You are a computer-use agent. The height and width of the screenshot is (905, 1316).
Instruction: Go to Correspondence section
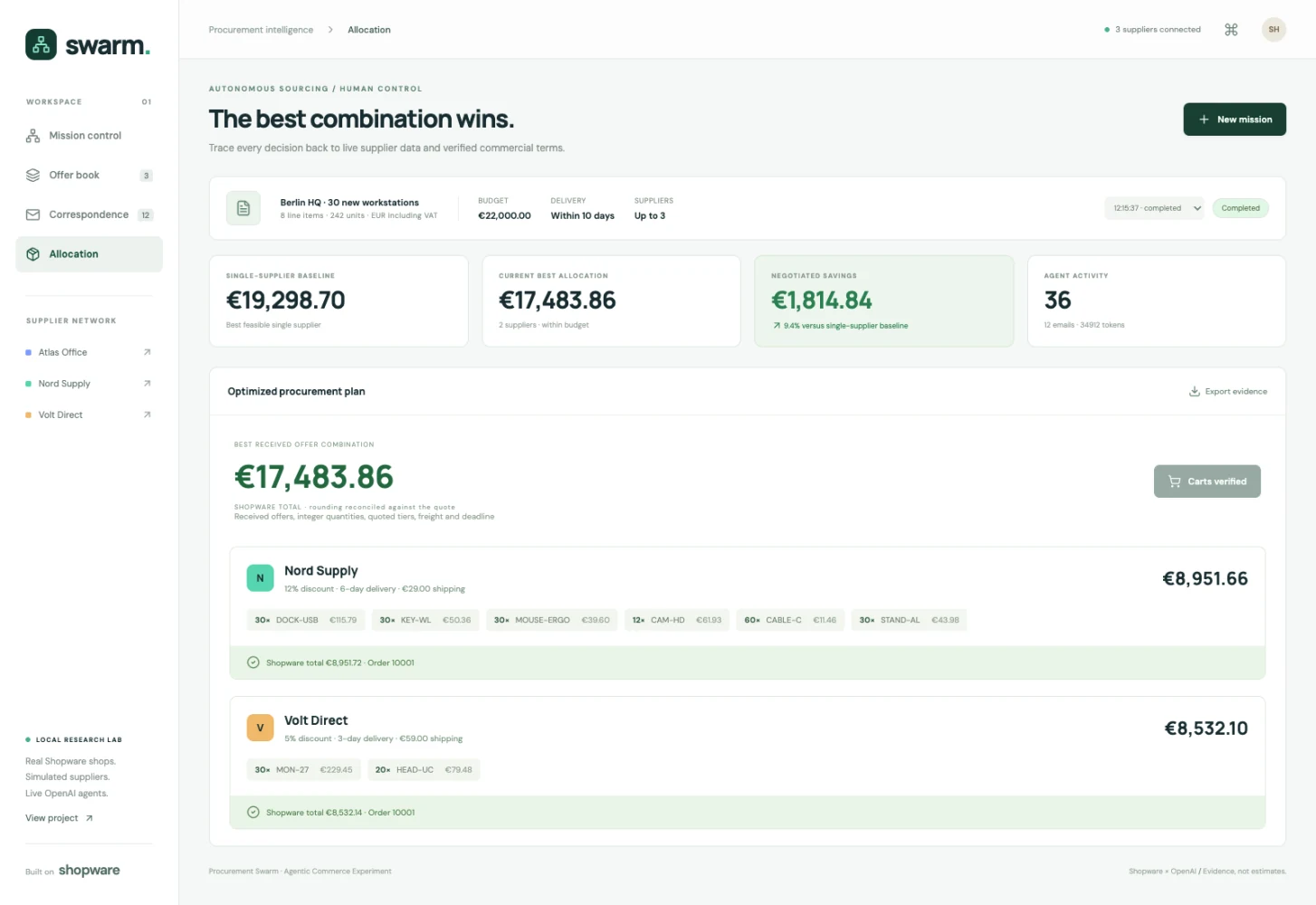89,214
